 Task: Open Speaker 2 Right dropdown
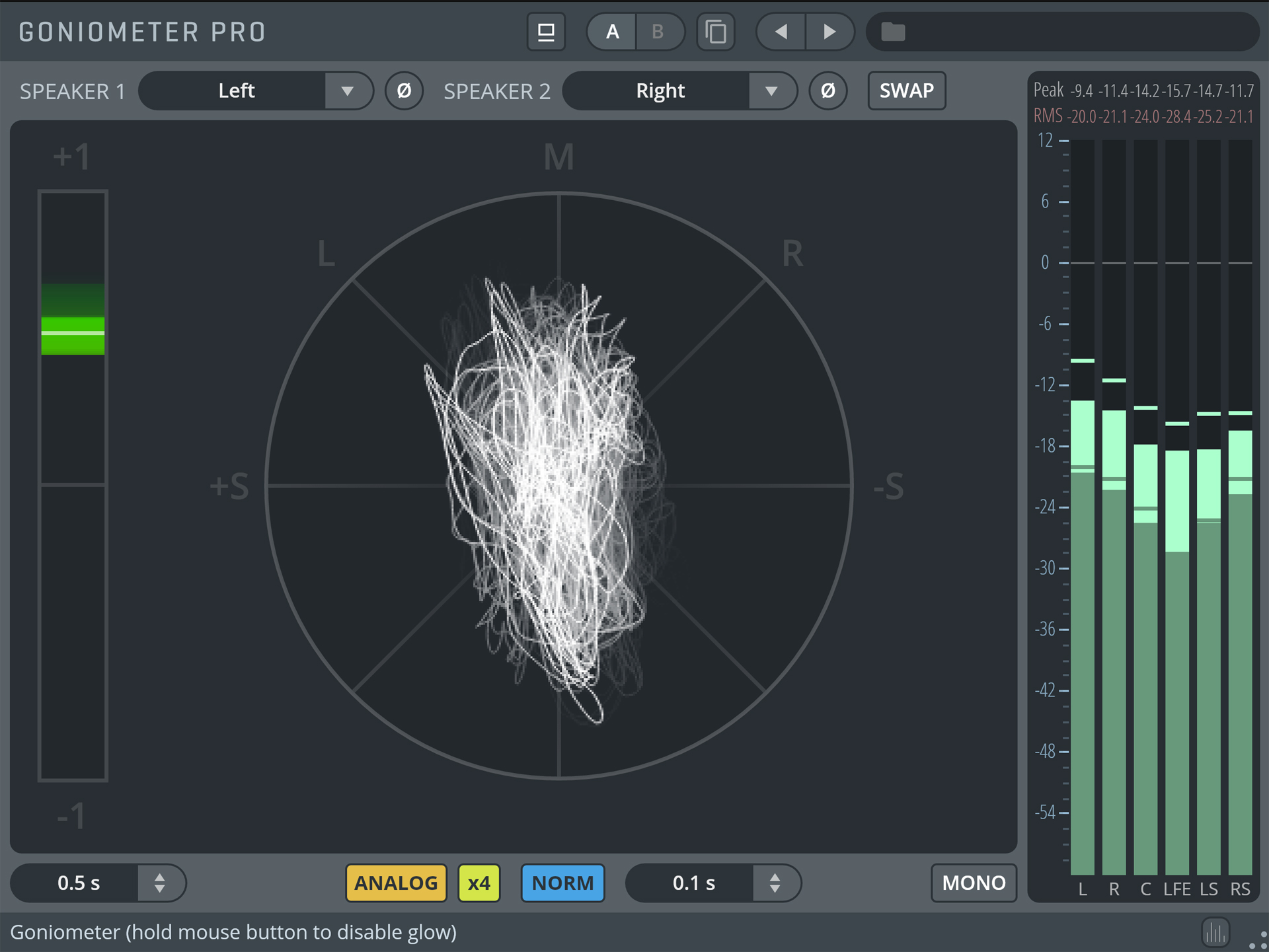pyautogui.click(x=771, y=91)
